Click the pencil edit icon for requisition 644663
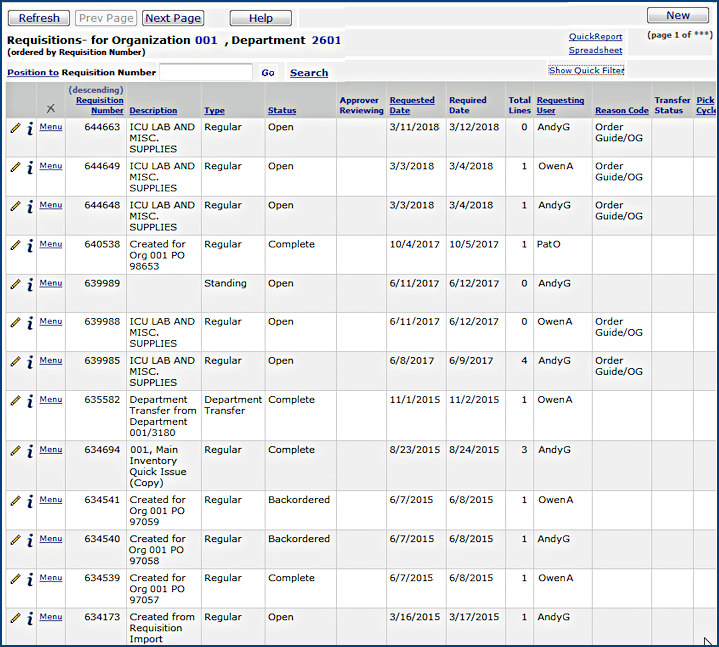The image size is (719, 647). click(15, 128)
